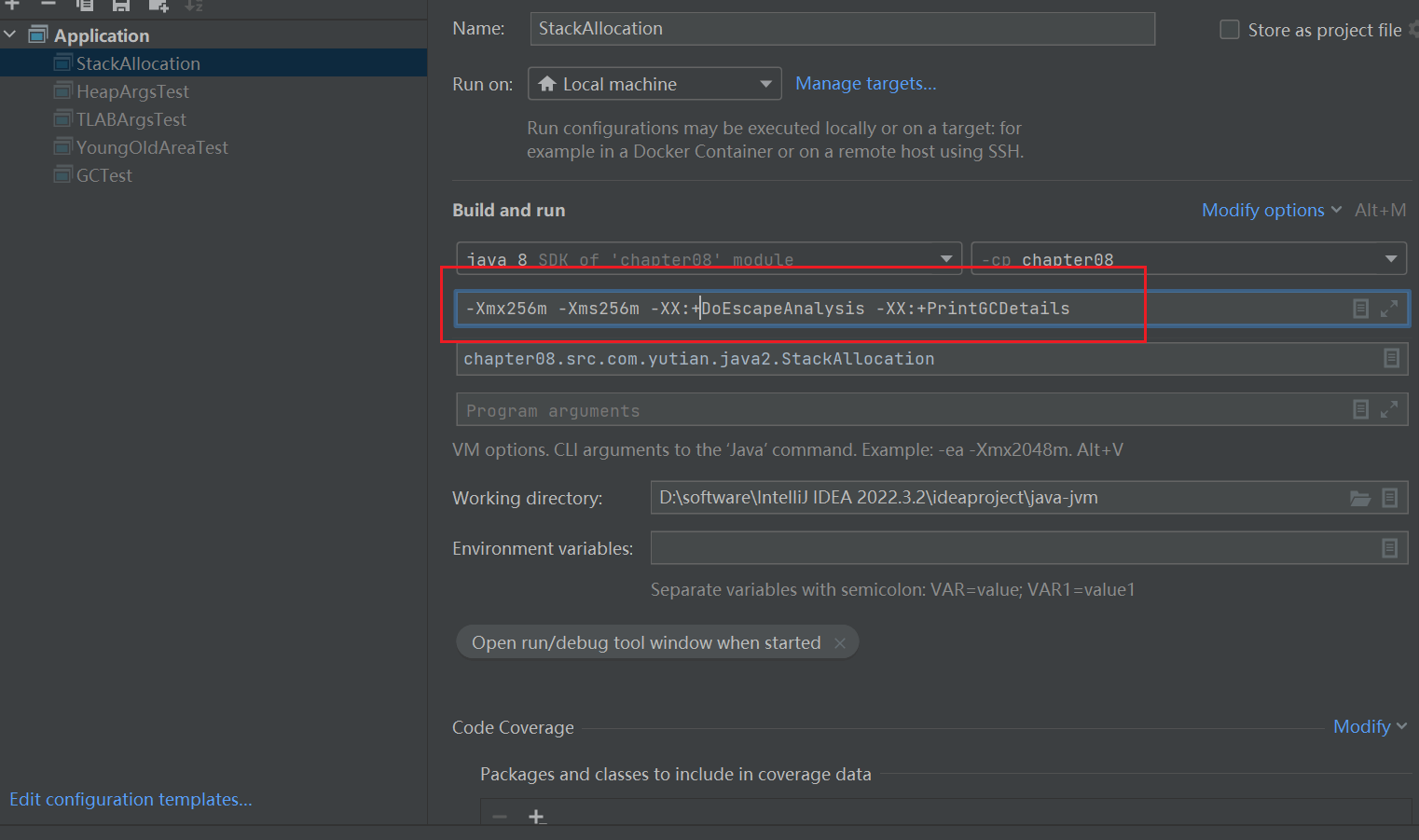Enable Store as project file checkbox

[x=1230, y=30]
